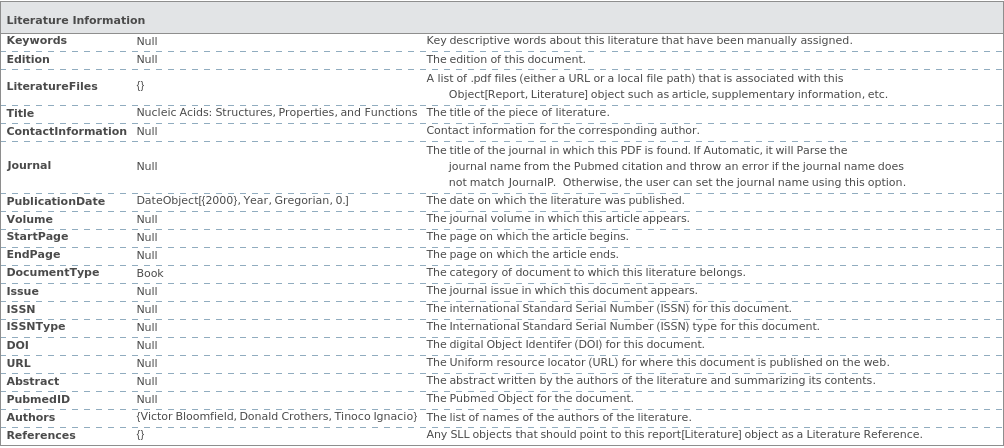1004x448 pixels.
Task: Click the Edition field name
Action: point(28,59)
